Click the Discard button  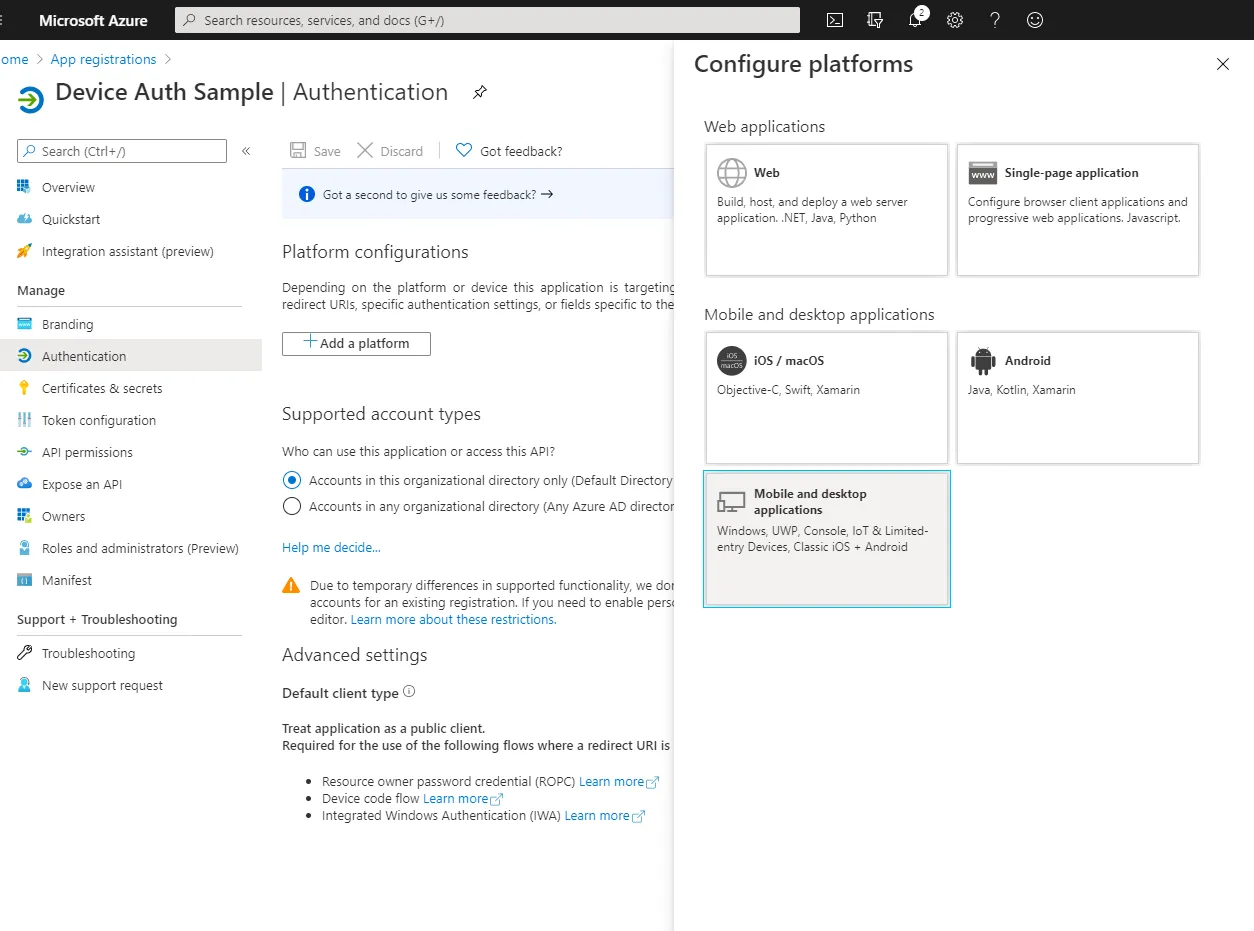click(x=390, y=151)
